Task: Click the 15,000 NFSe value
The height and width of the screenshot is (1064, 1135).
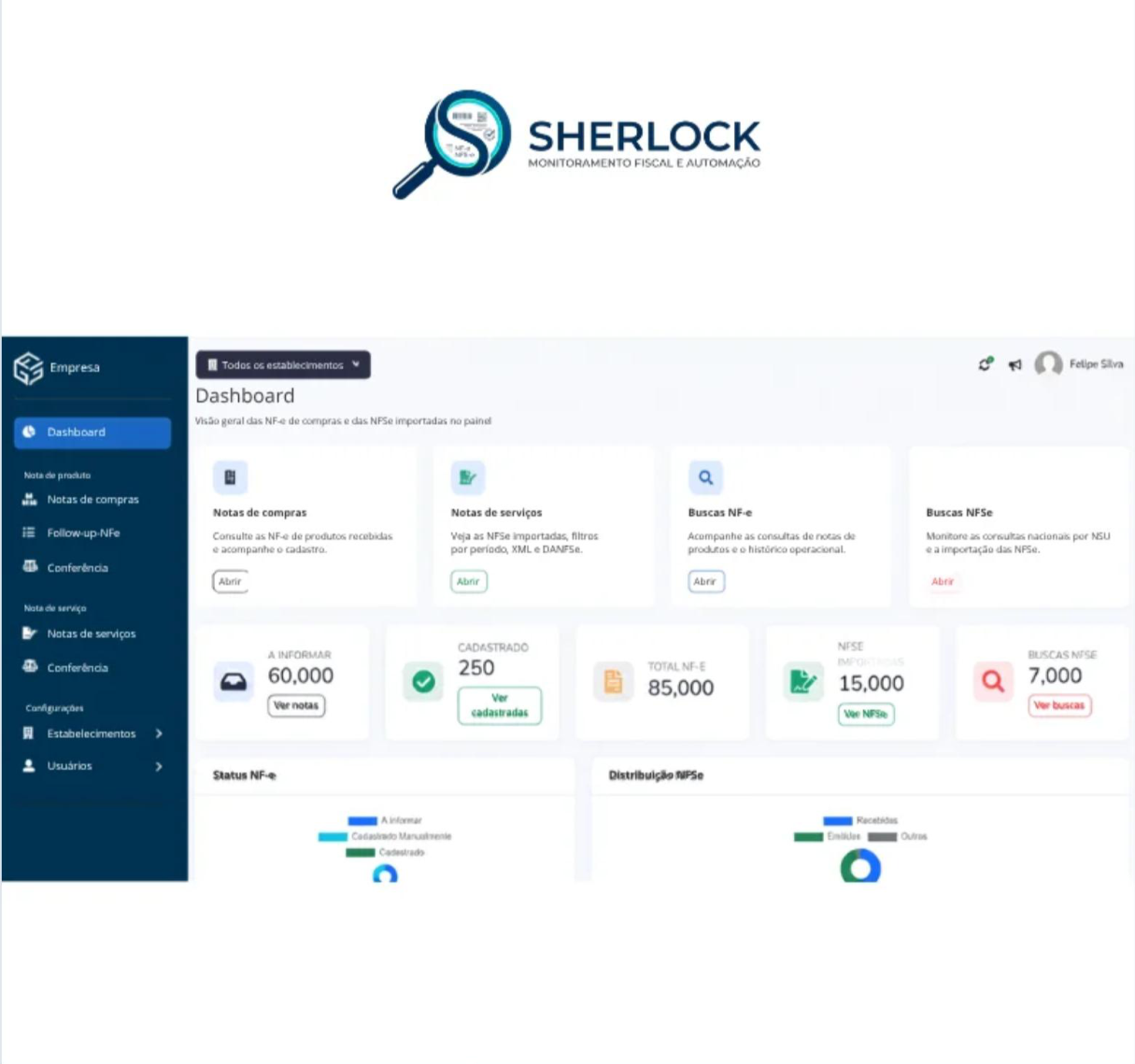Action: pos(872,684)
